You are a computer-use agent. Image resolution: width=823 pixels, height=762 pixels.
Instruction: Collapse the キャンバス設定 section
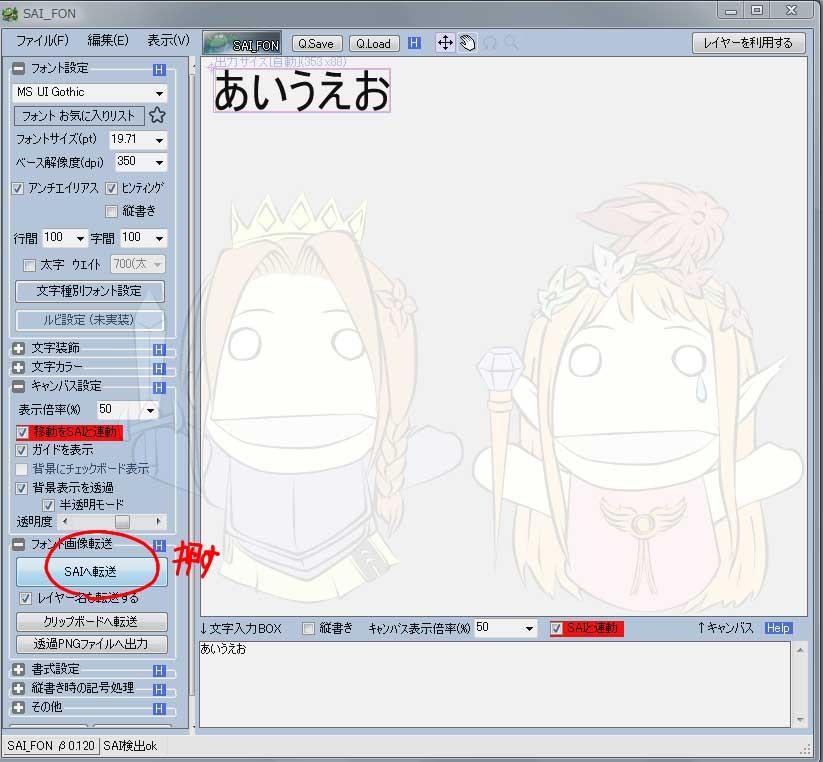18,387
